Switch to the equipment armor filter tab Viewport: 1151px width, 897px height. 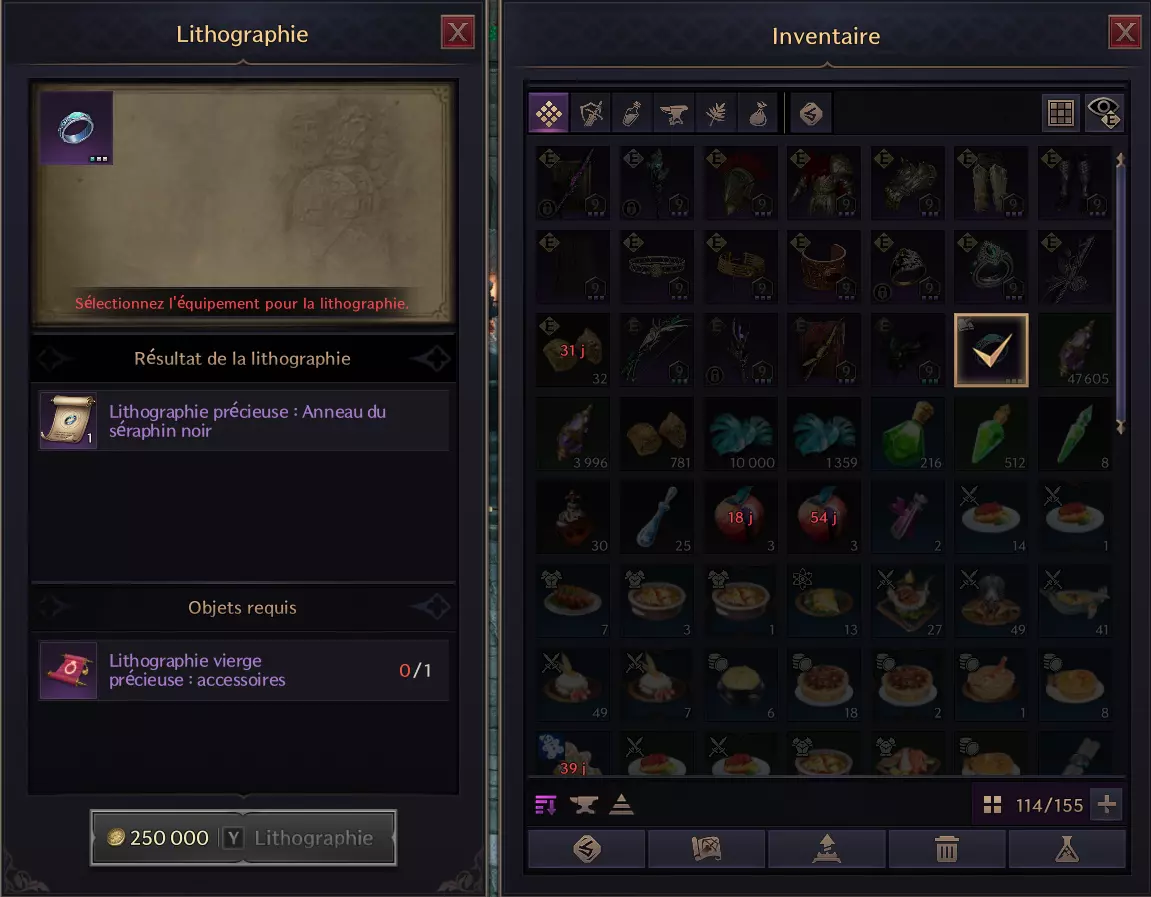coord(591,113)
